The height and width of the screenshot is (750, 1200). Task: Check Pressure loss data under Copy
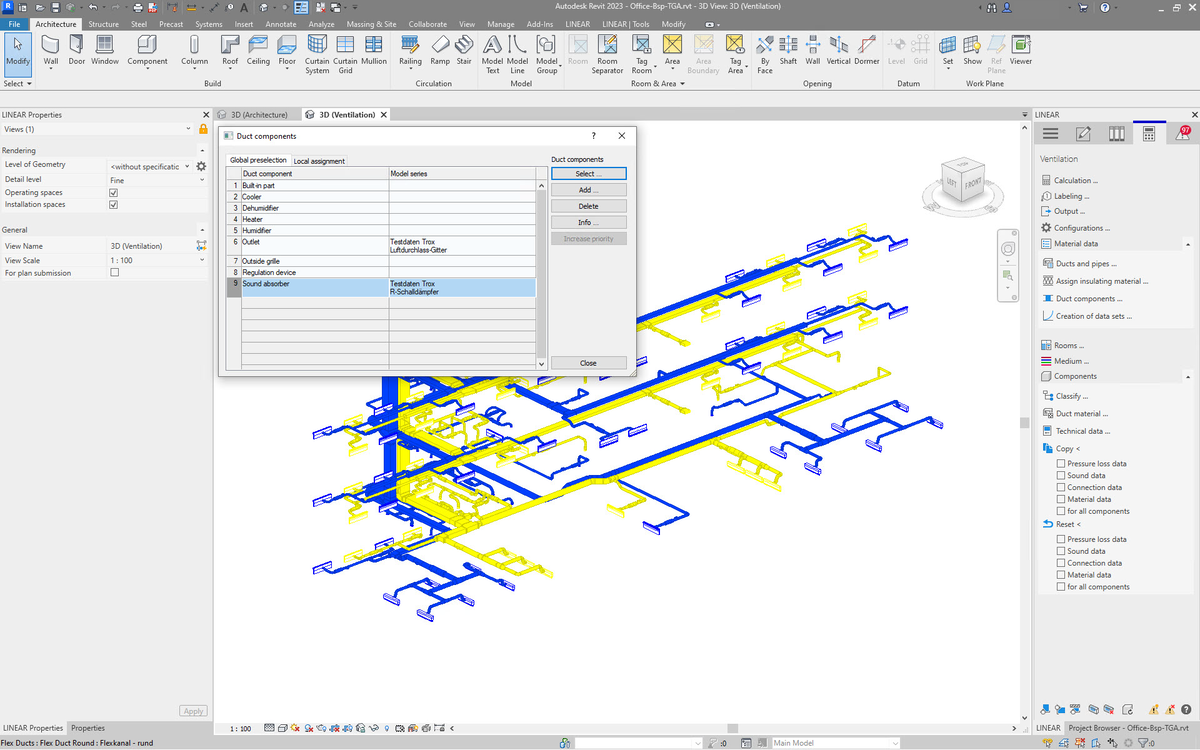(1061, 464)
